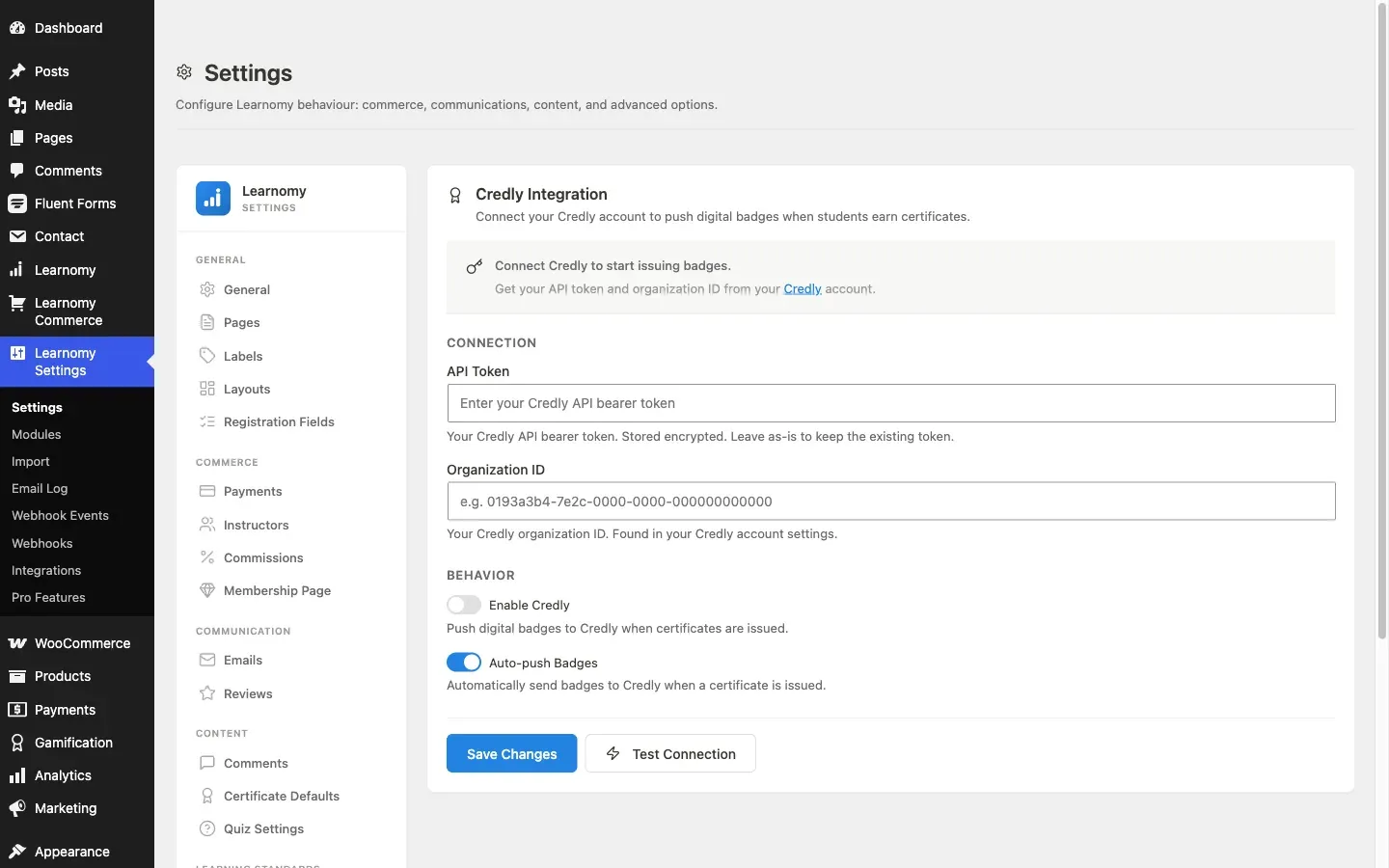Click the diamond icon beside Membership Page
This screenshot has height=868, width=1389.
(x=207, y=590)
